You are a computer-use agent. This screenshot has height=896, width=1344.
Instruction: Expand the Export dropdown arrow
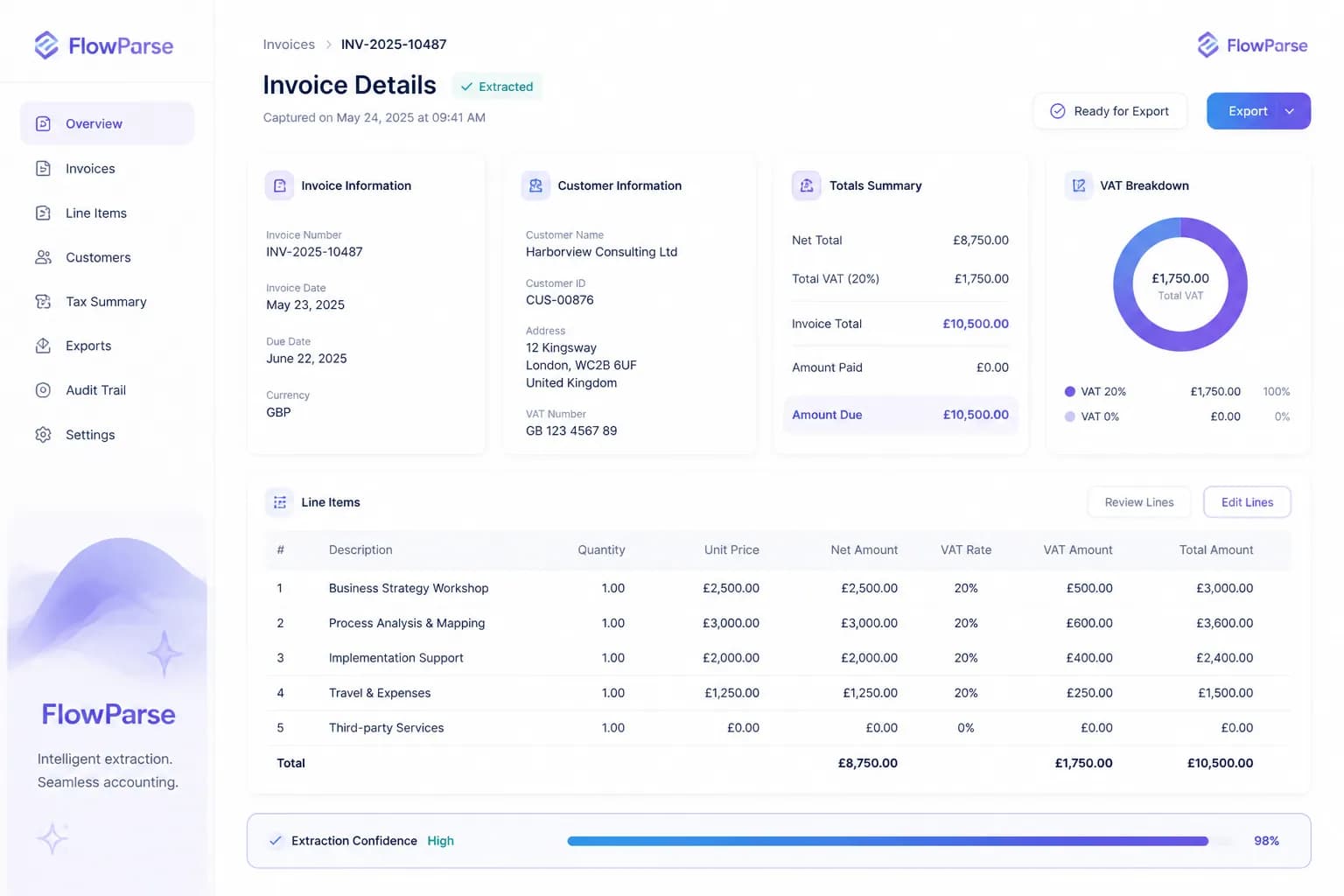pyautogui.click(x=1289, y=111)
